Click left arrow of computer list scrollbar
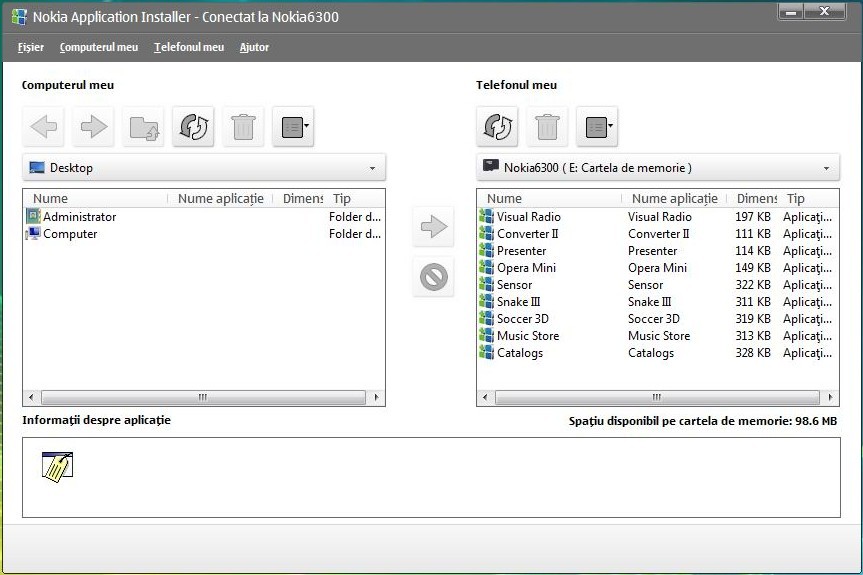 tap(31, 397)
